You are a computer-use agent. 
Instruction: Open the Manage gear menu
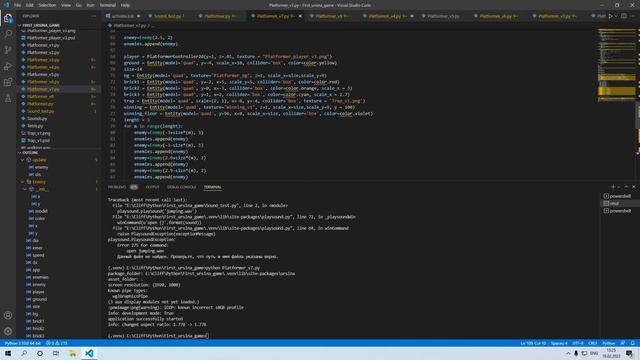[x=8, y=331]
